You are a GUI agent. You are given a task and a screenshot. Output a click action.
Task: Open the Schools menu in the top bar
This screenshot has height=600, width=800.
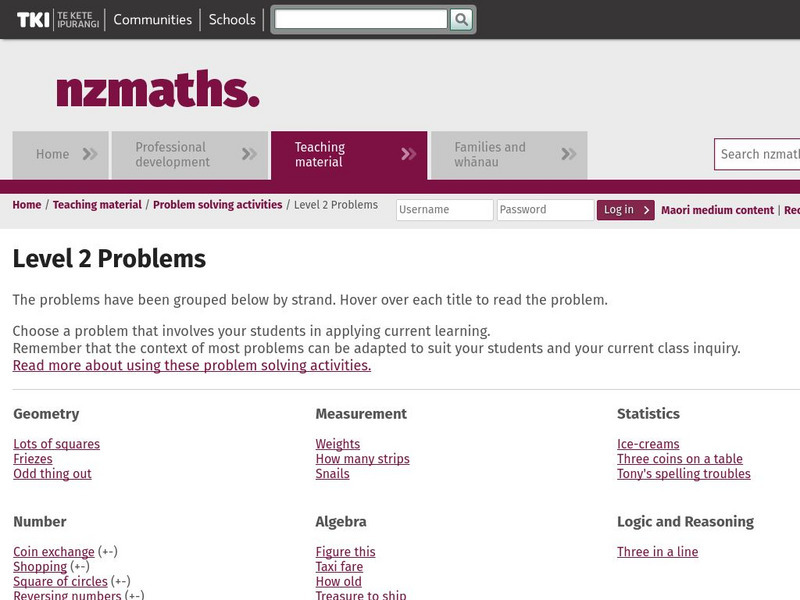tap(232, 19)
